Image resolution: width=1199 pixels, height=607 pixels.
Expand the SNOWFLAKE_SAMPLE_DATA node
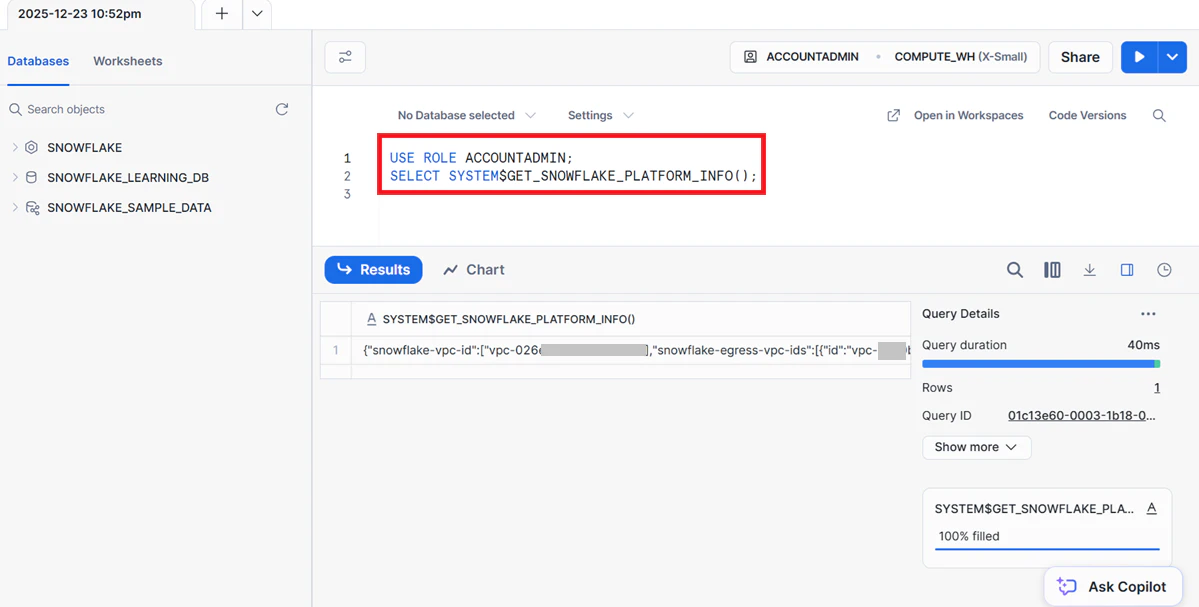coord(15,207)
